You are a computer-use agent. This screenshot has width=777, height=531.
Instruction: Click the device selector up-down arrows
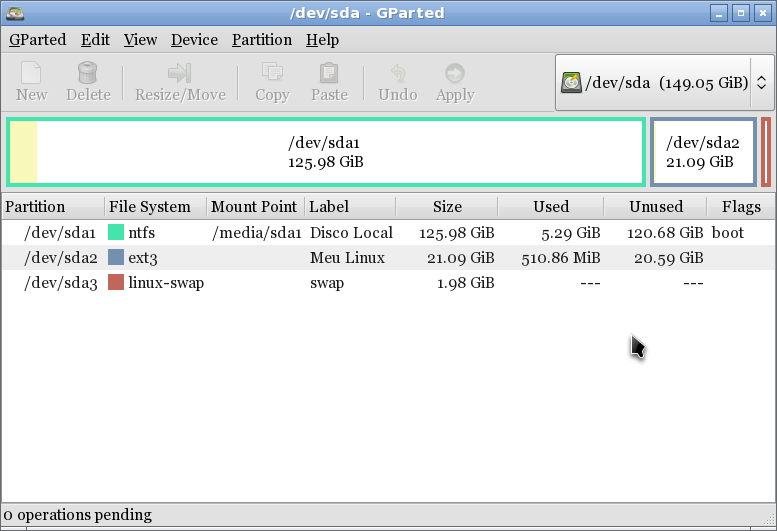coord(761,82)
